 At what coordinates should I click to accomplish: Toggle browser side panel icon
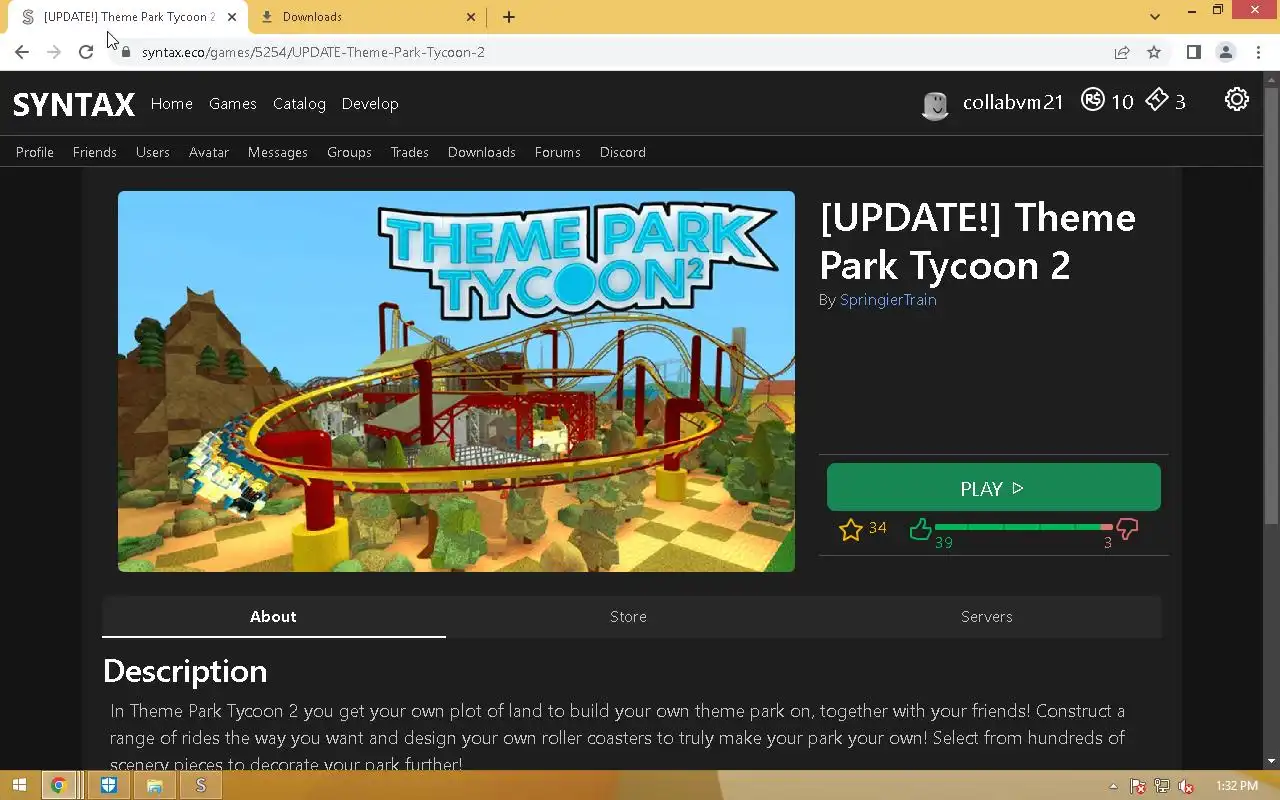(1193, 52)
